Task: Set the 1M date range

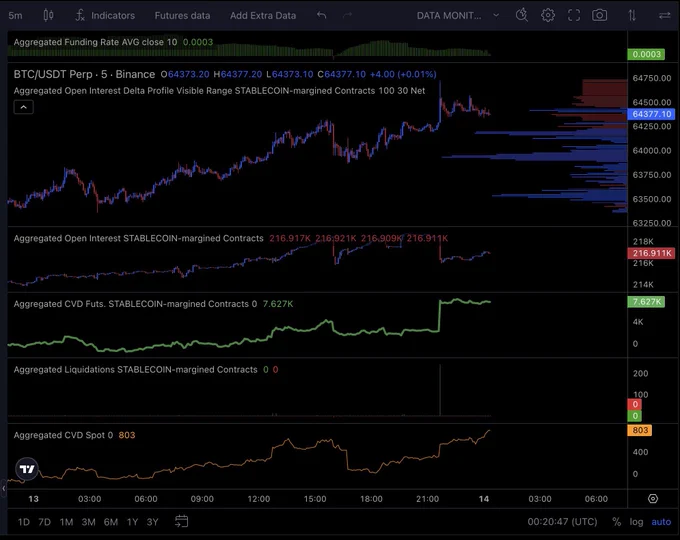Action: click(x=66, y=522)
